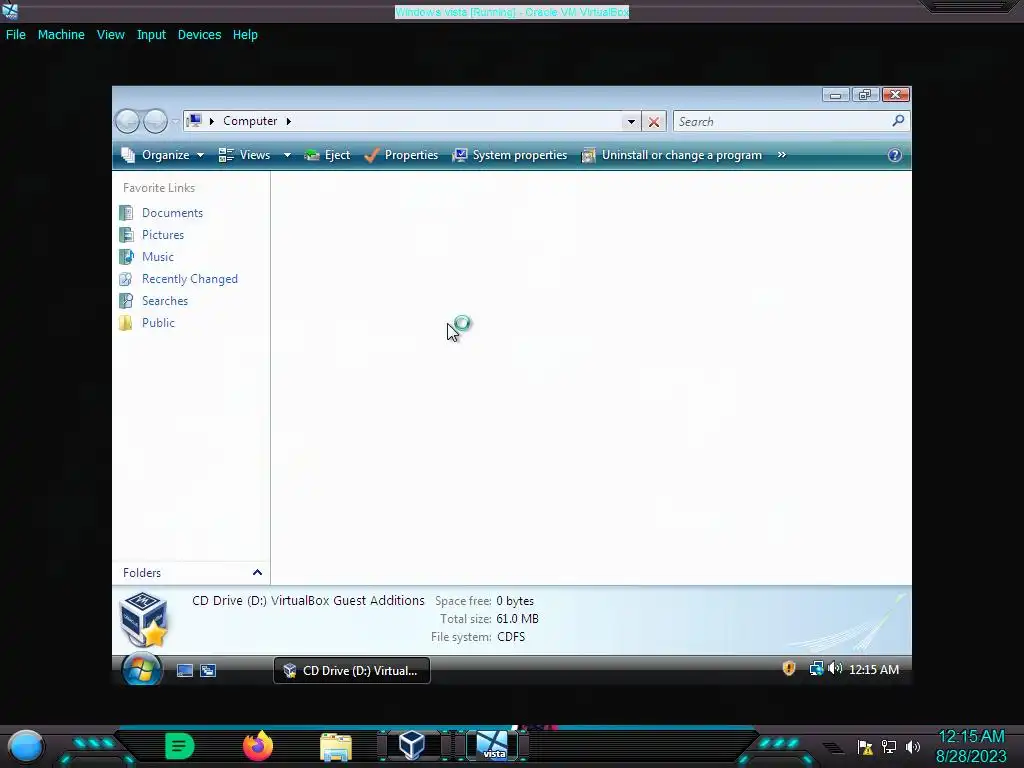
Task: Click the host volume tray icon
Action: point(913,746)
